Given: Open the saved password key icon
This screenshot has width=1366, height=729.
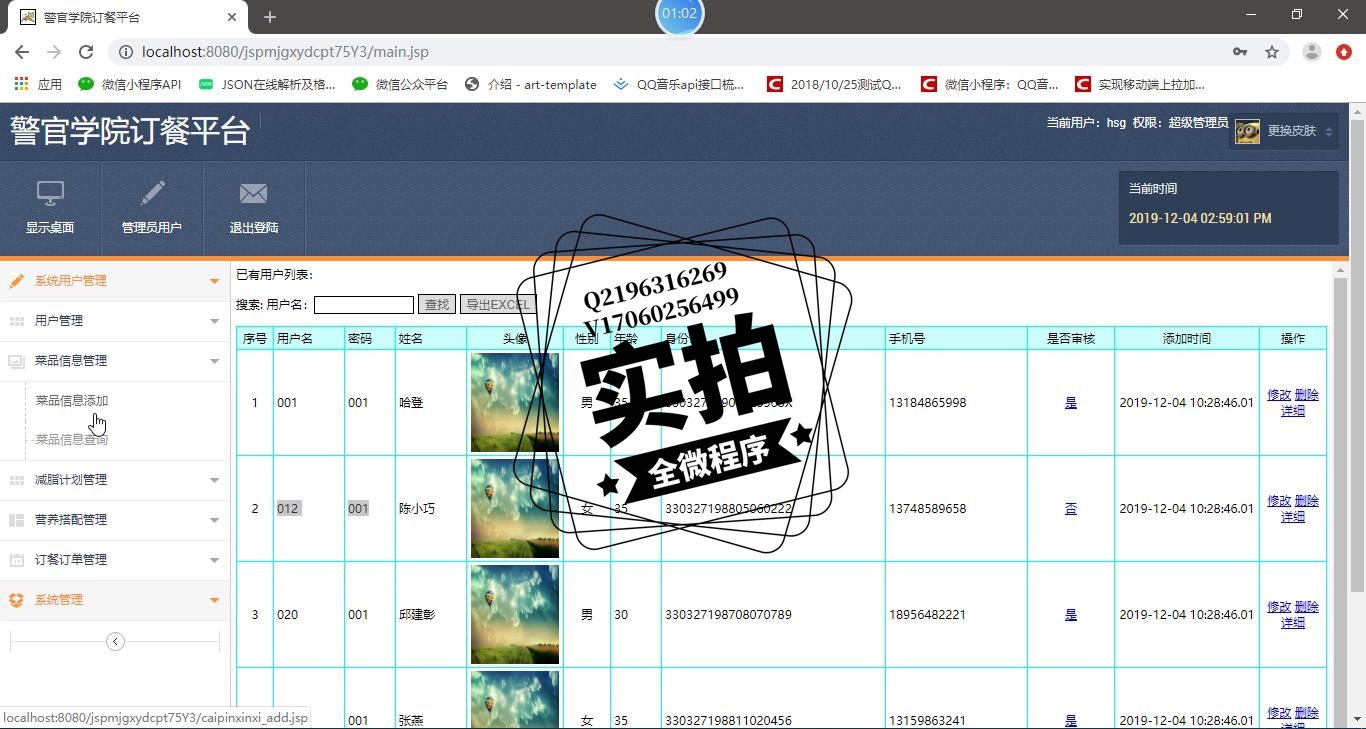Looking at the screenshot, I should pos(1240,52).
